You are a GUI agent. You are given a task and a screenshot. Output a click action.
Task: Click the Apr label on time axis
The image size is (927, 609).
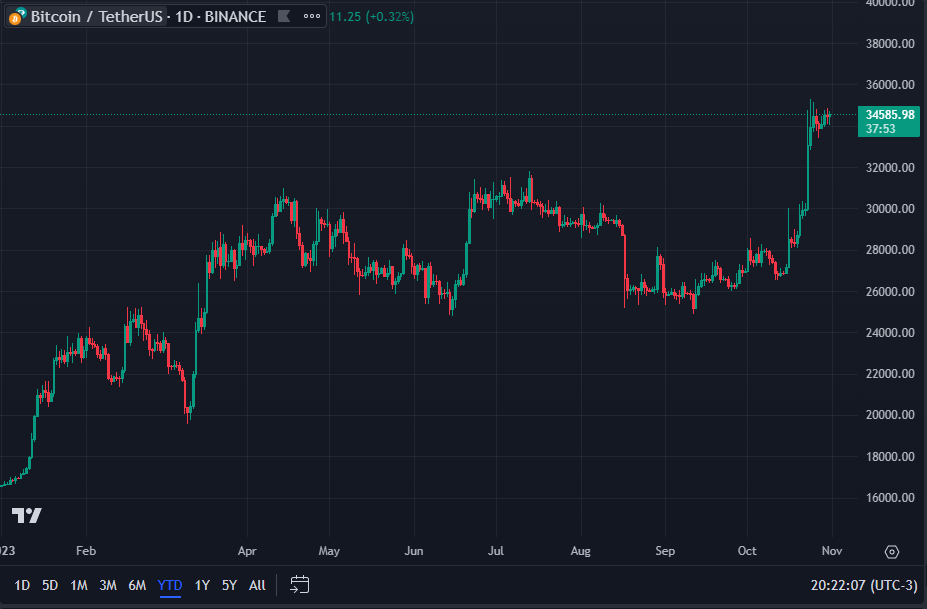tap(247, 551)
